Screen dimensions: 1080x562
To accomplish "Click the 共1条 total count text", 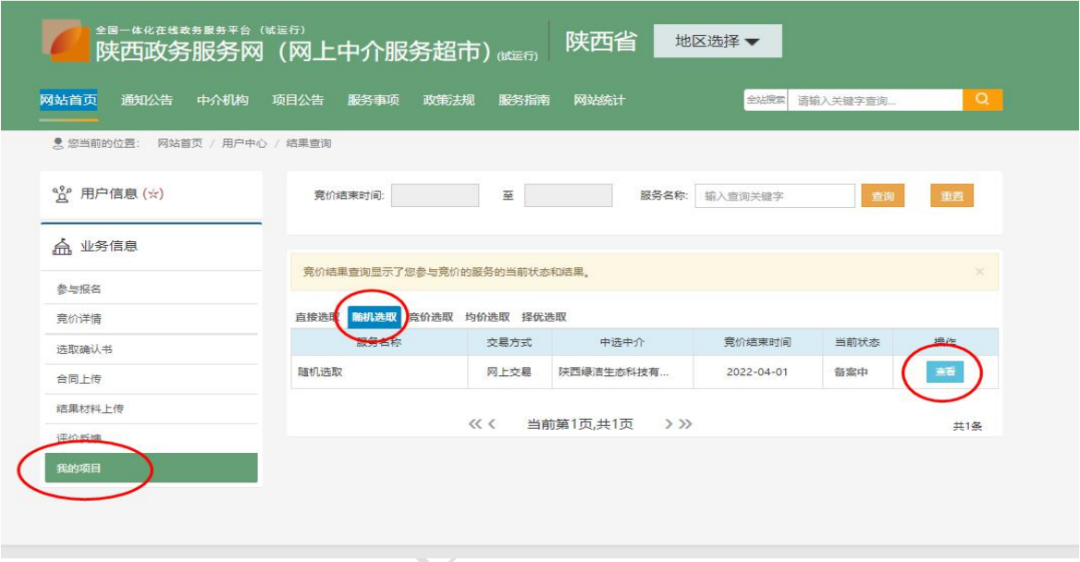I will coord(967,426).
